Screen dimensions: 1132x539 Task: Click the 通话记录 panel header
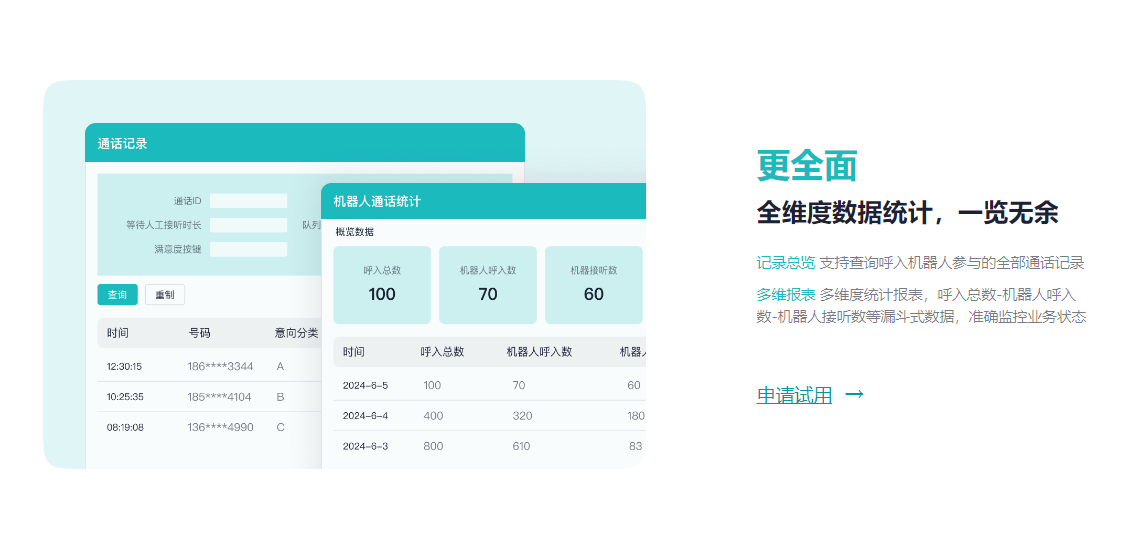304,143
